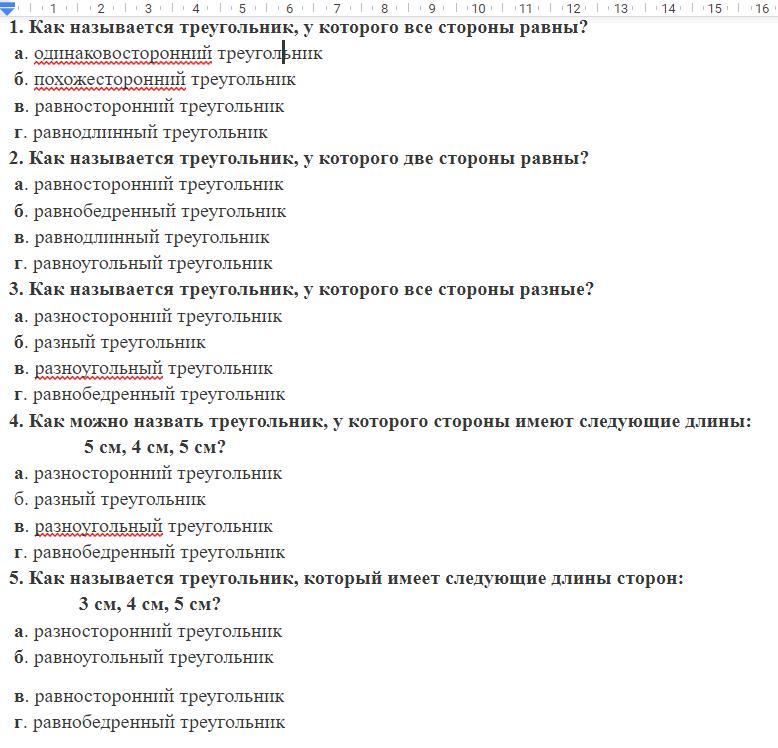Click answer г "равноугольный треугольник" under question 2
The height and width of the screenshot is (748, 778).
pyautogui.click(x=152, y=264)
